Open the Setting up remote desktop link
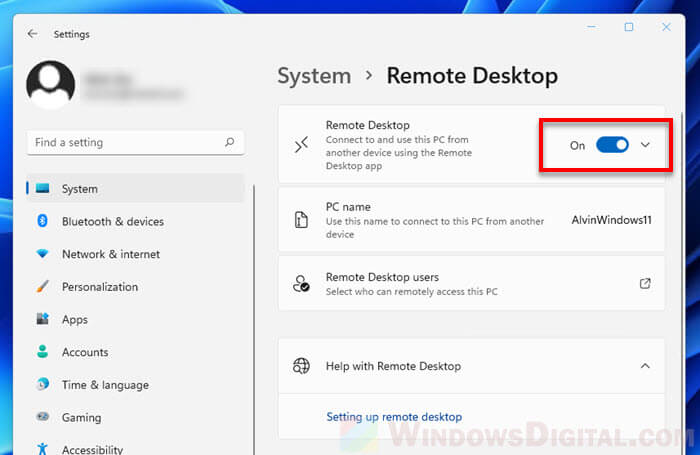Image resolution: width=700 pixels, height=455 pixels. 394,417
